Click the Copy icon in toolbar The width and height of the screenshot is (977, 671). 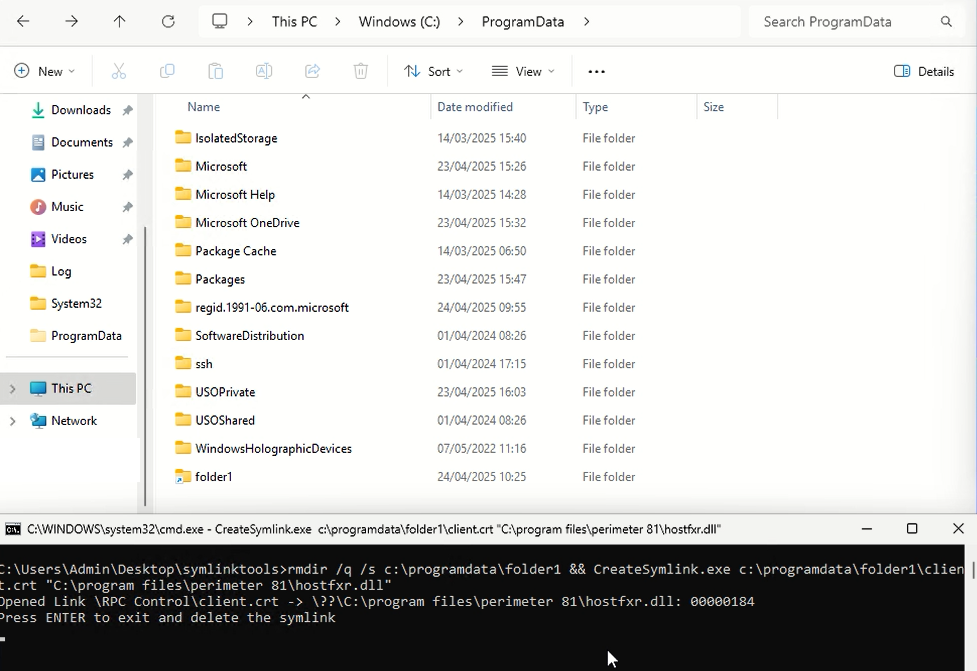click(x=167, y=71)
